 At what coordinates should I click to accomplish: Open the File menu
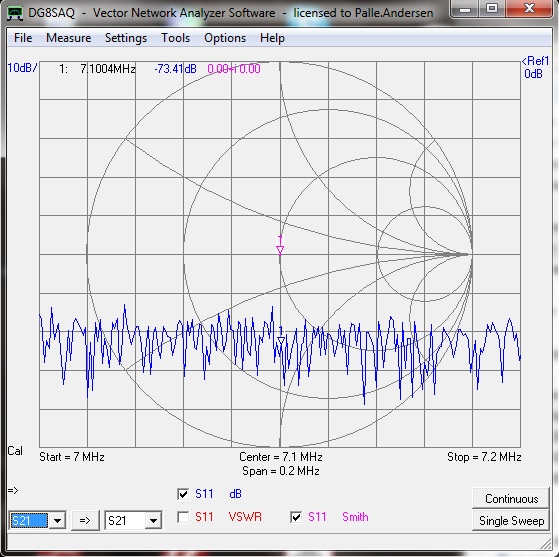tap(23, 38)
